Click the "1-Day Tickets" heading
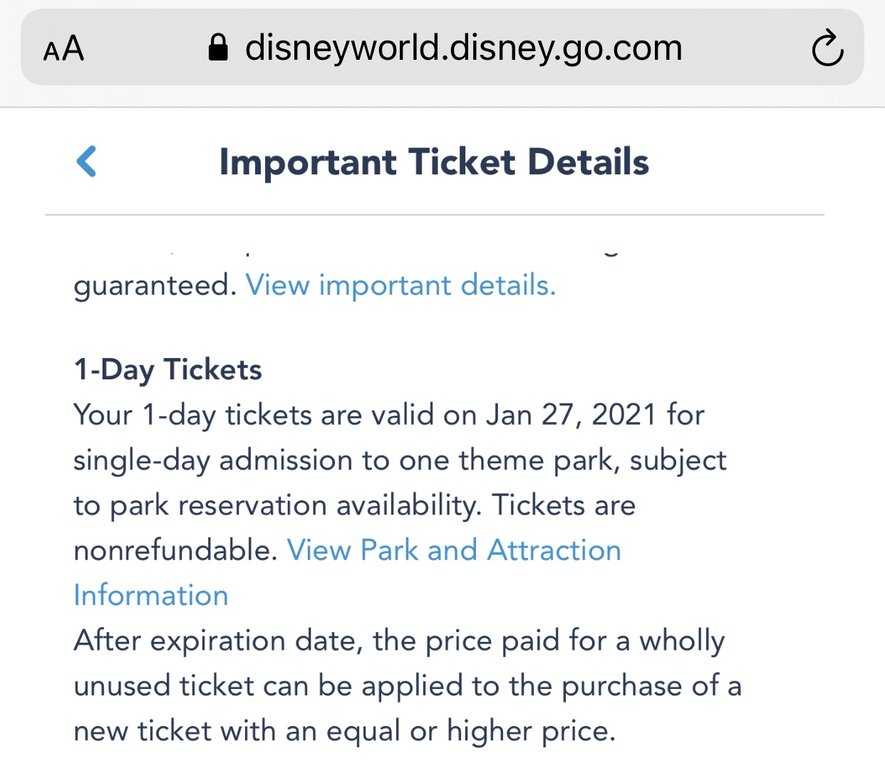 pos(167,369)
